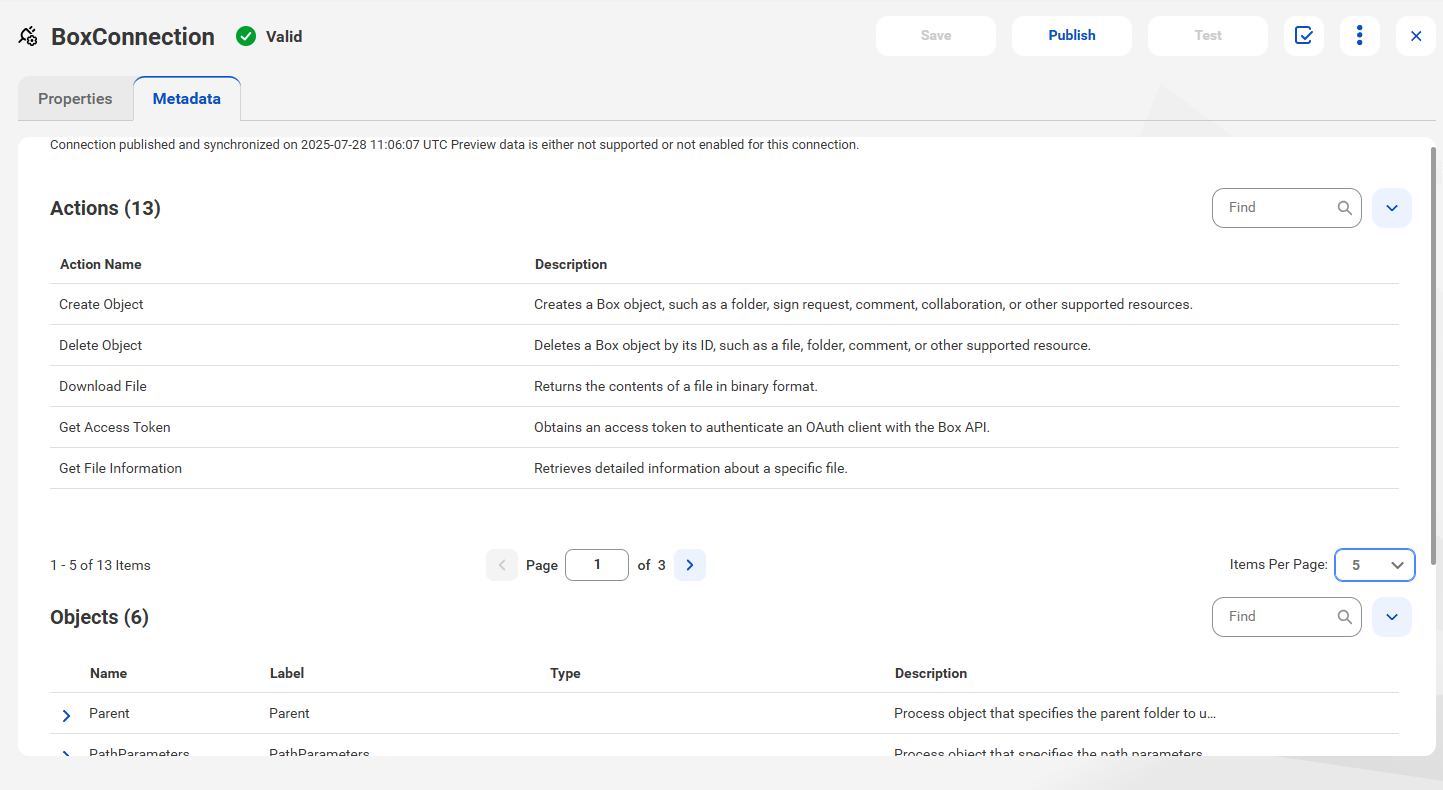Viewport: 1443px width, 790px height.
Task: Click the Actions Find search magnifier icon
Action: tap(1345, 208)
